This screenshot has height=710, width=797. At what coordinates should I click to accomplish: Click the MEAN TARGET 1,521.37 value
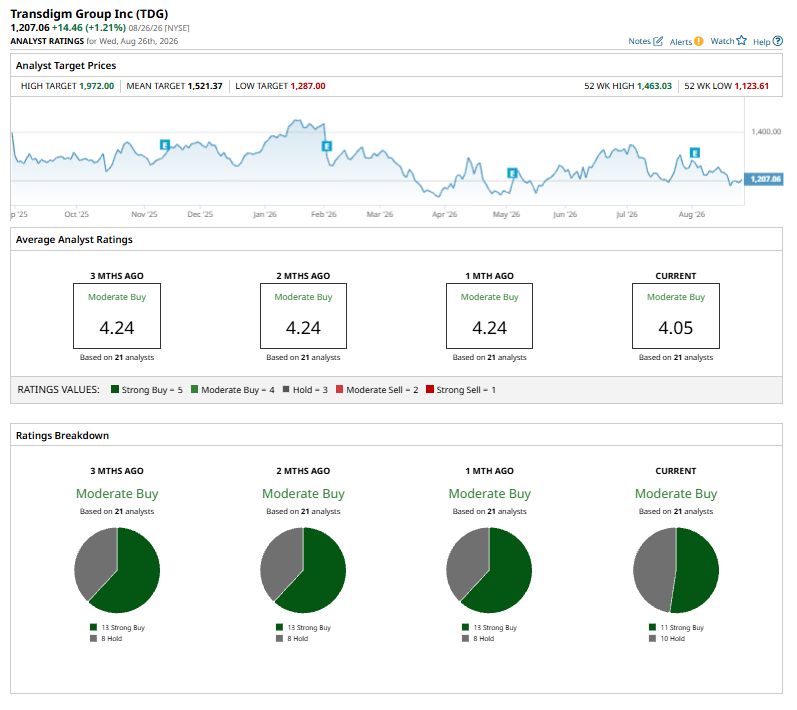[205, 86]
